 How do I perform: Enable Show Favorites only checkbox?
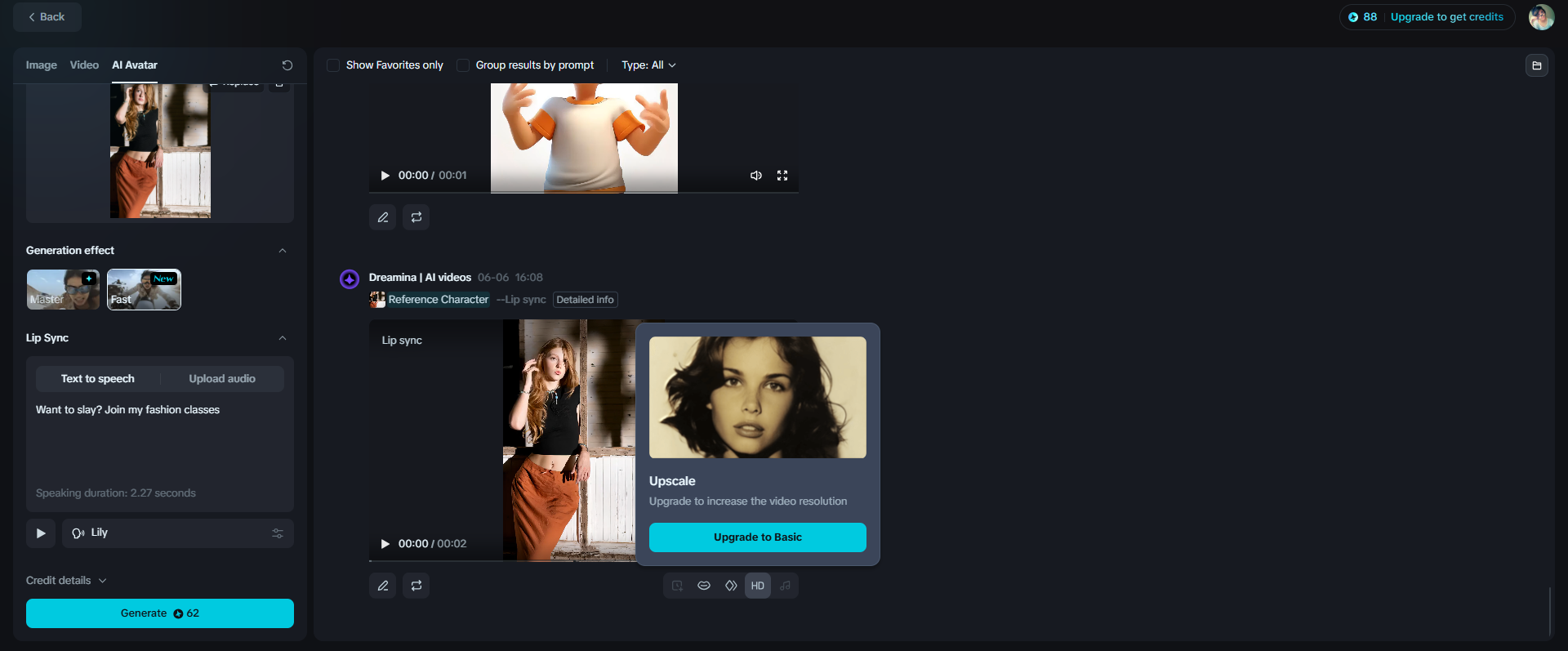(333, 65)
